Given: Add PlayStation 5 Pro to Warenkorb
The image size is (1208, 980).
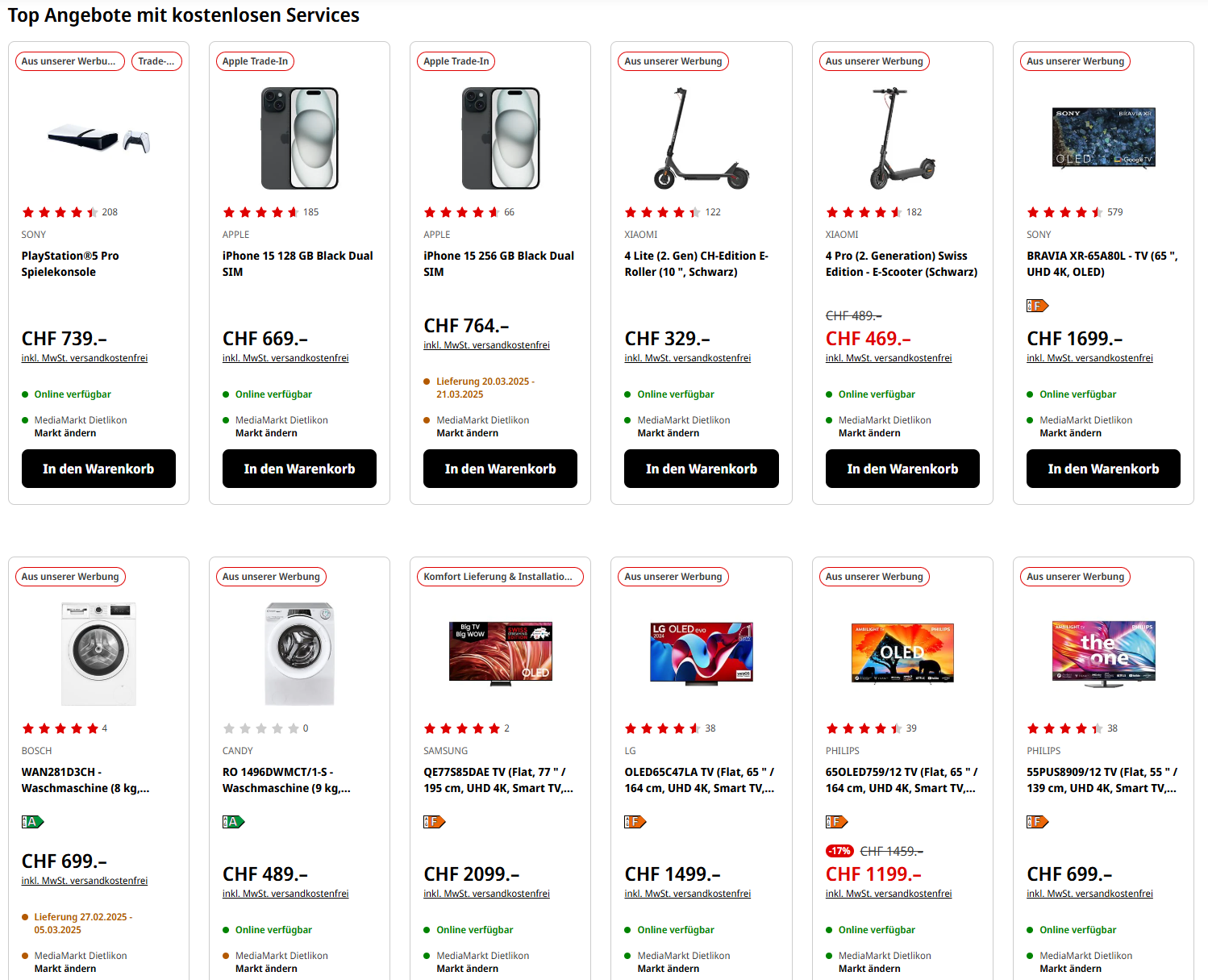Looking at the screenshot, I should pos(98,469).
